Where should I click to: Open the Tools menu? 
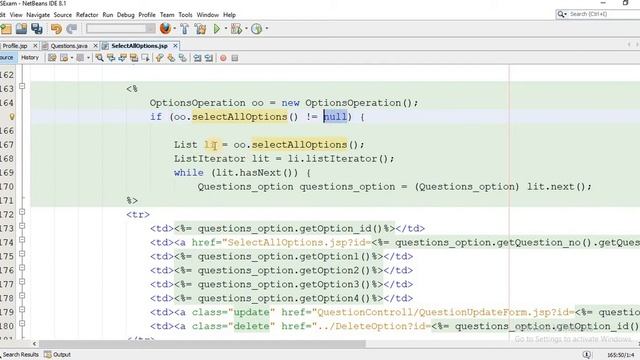click(185, 15)
